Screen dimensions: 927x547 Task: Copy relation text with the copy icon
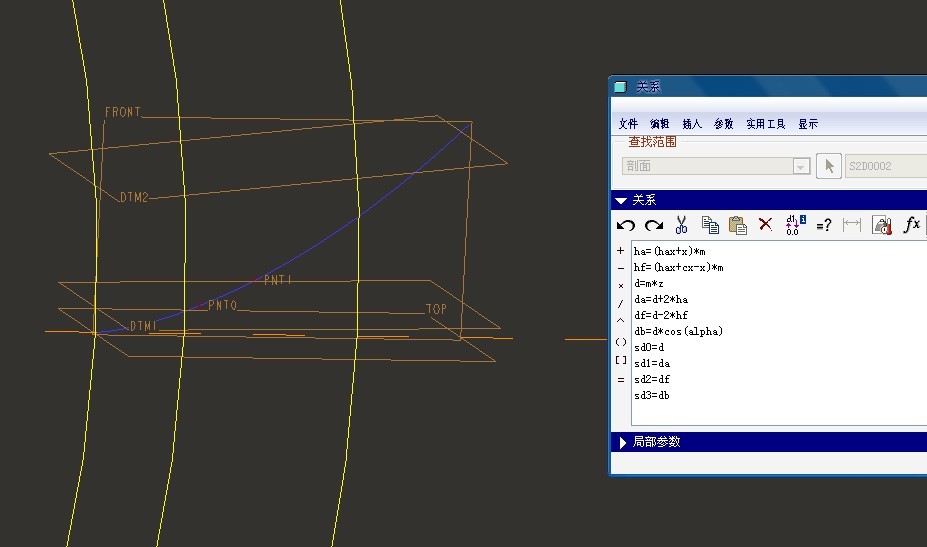(x=710, y=225)
